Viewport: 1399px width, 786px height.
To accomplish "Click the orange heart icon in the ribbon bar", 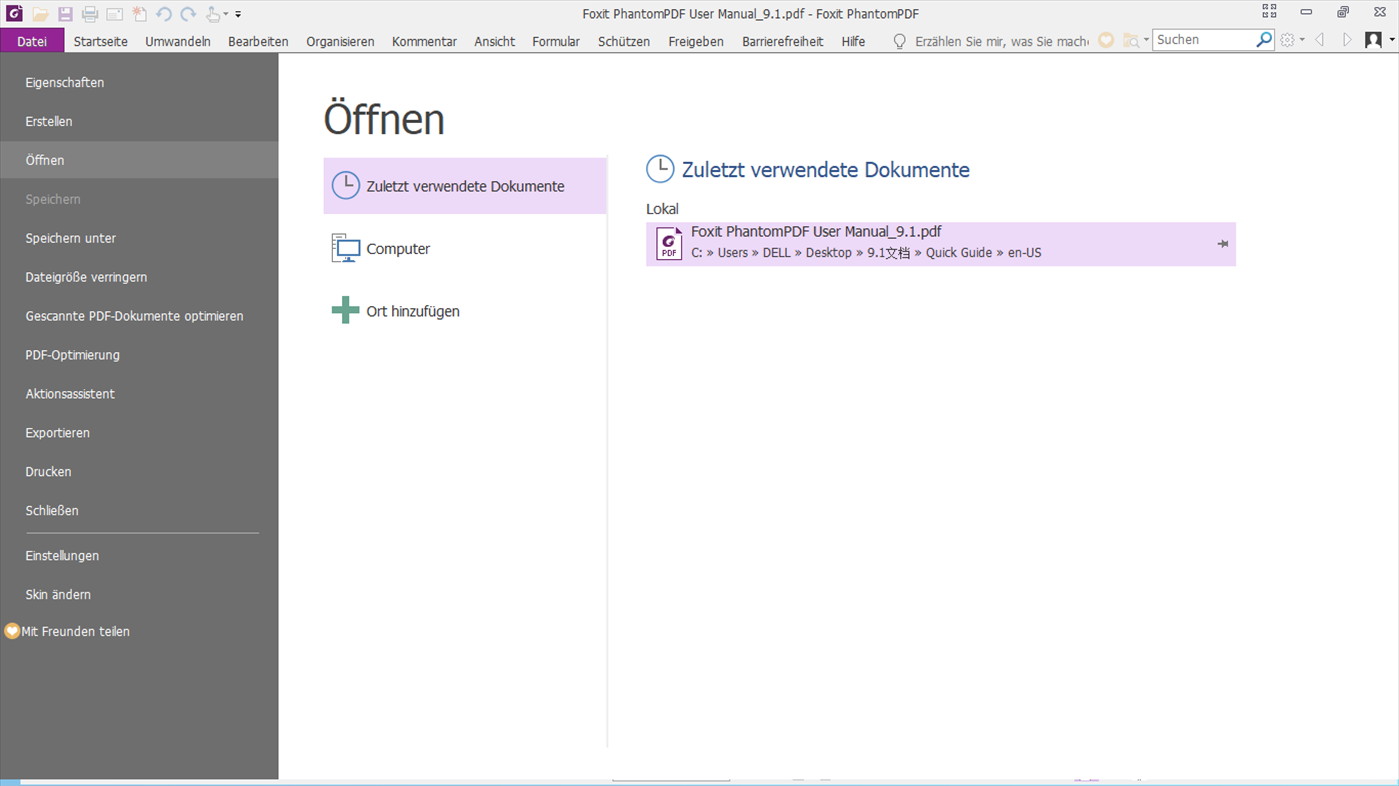I will coord(1106,40).
